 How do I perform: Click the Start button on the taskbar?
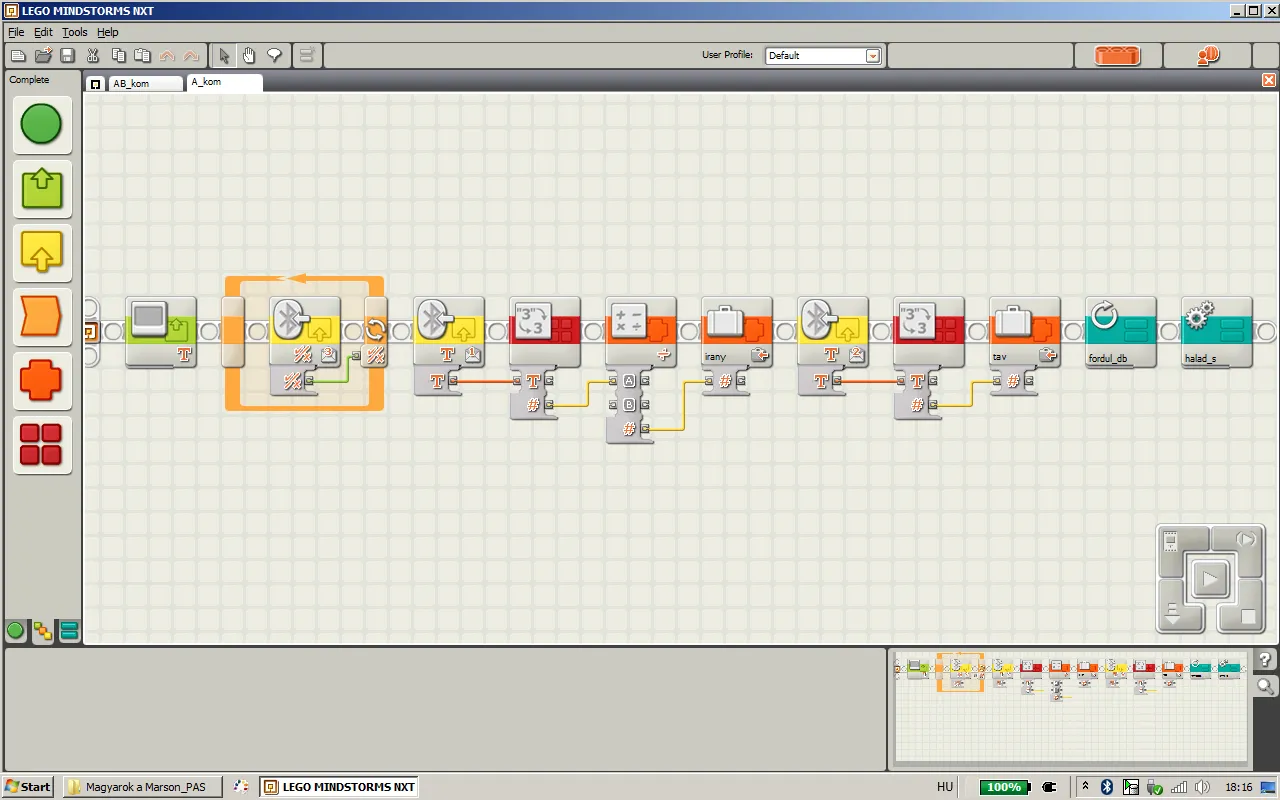[28, 787]
